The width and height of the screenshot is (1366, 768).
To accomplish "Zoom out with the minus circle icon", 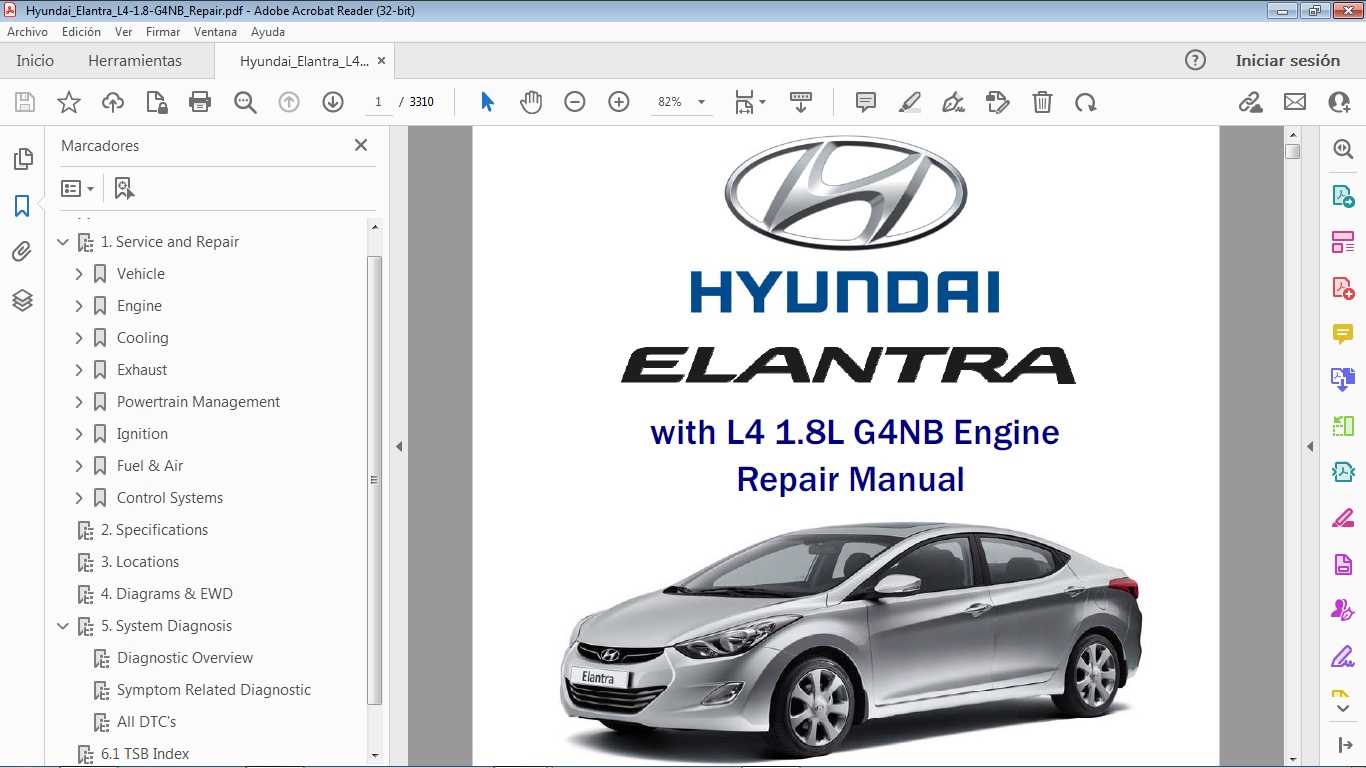I will click(x=575, y=102).
